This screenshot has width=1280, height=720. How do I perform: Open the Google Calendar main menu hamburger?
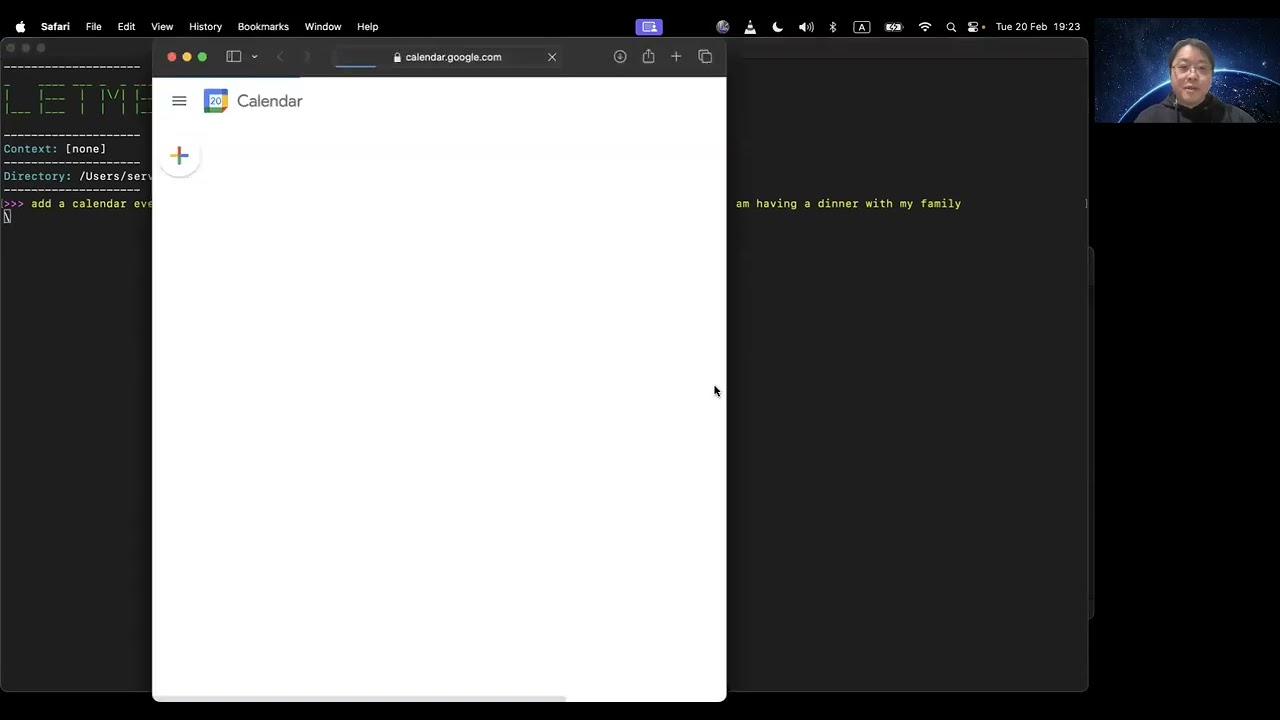pos(179,101)
